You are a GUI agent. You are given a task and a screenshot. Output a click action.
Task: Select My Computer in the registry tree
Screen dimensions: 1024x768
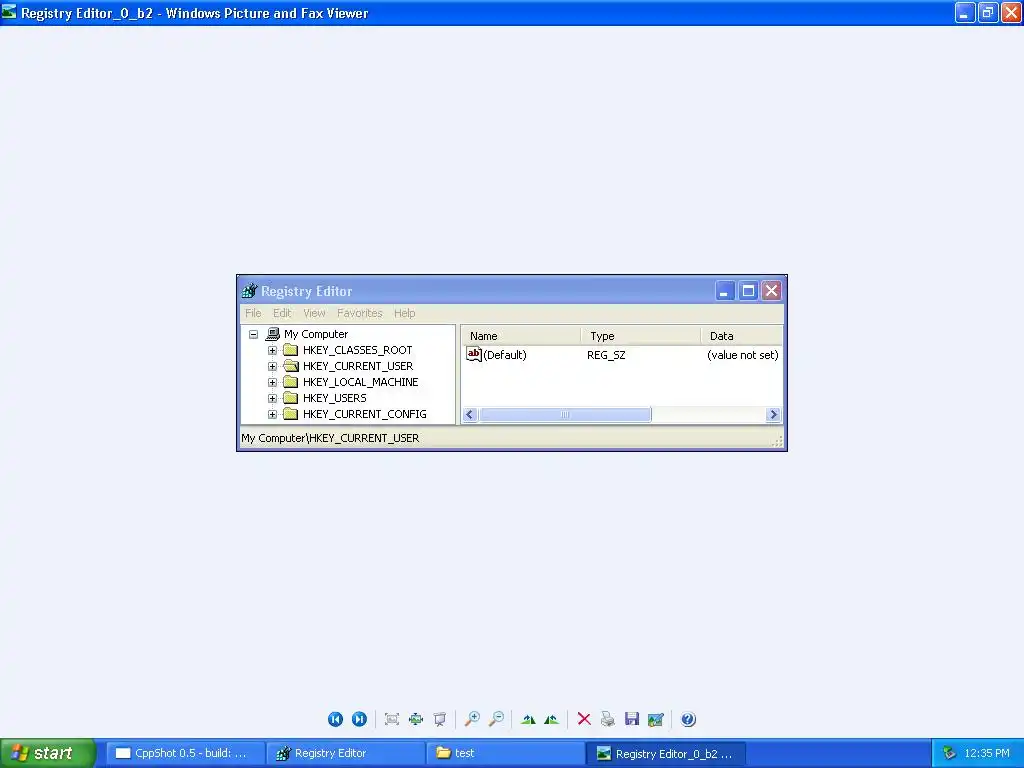coord(316,334)
